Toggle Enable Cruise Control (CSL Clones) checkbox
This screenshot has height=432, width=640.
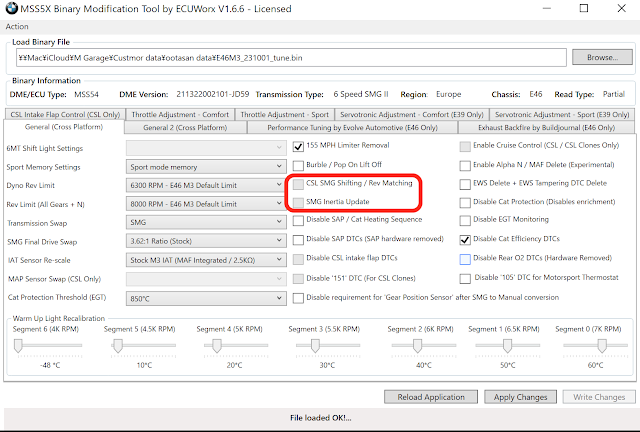pos(465,146)
